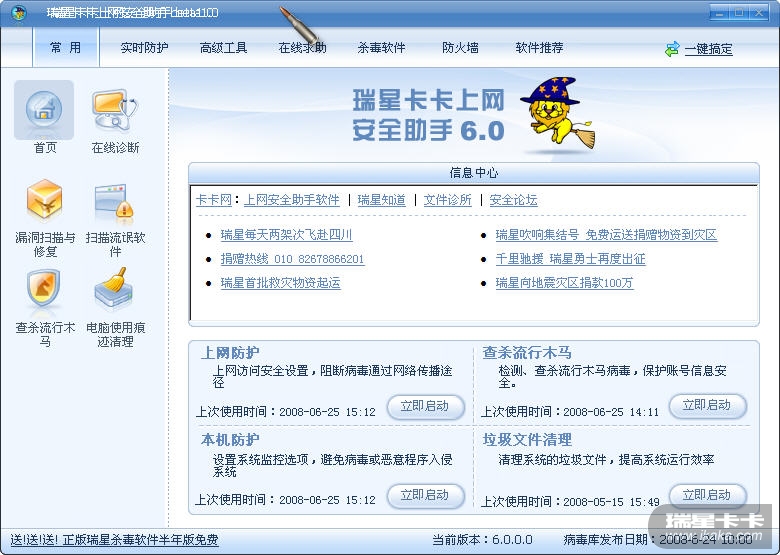Minimize the window
The width and height of the screenshot is (780, 555).
719,12
